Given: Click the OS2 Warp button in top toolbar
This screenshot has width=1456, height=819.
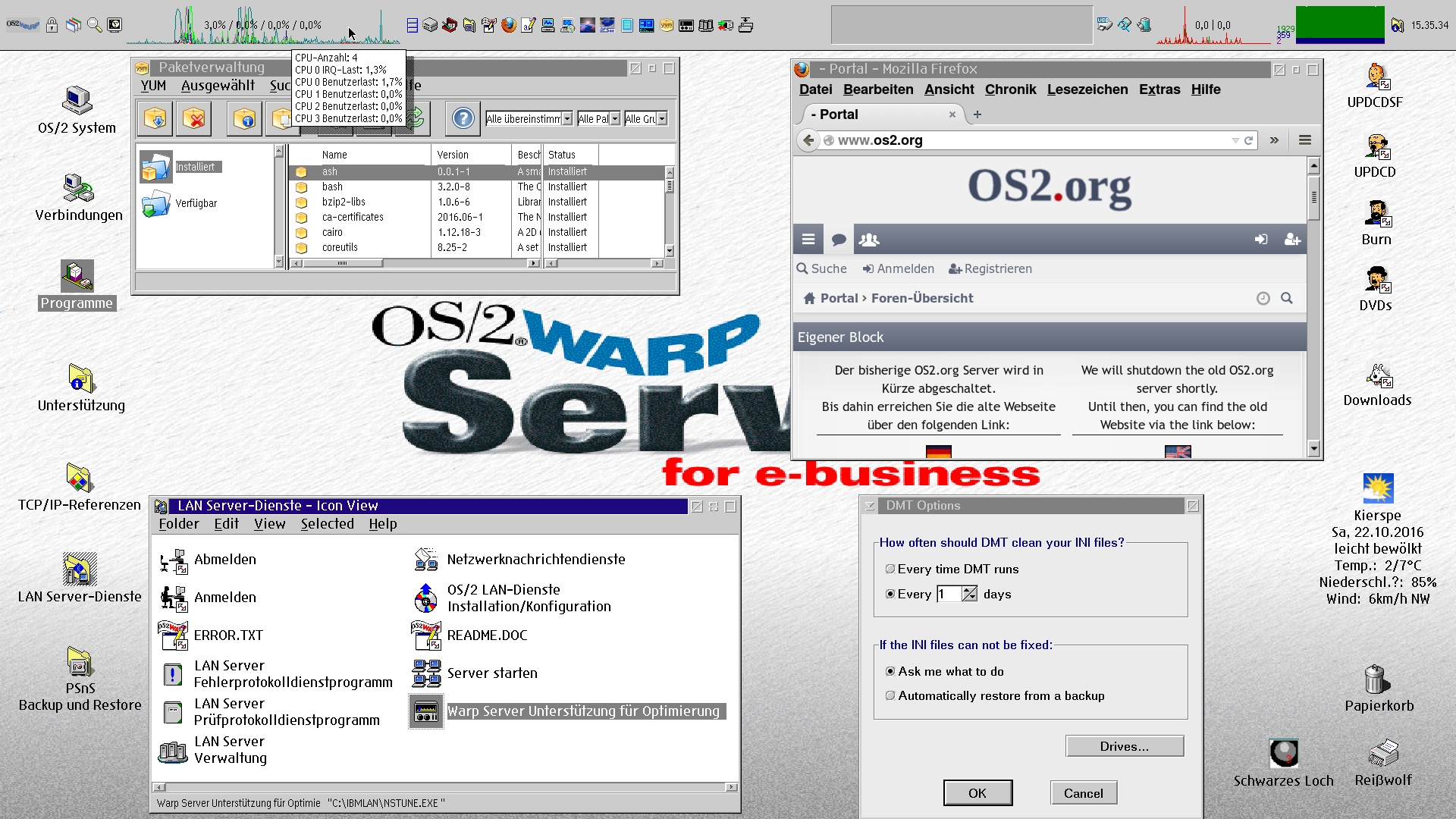Looking at the screenshot, I should [23, 25].
